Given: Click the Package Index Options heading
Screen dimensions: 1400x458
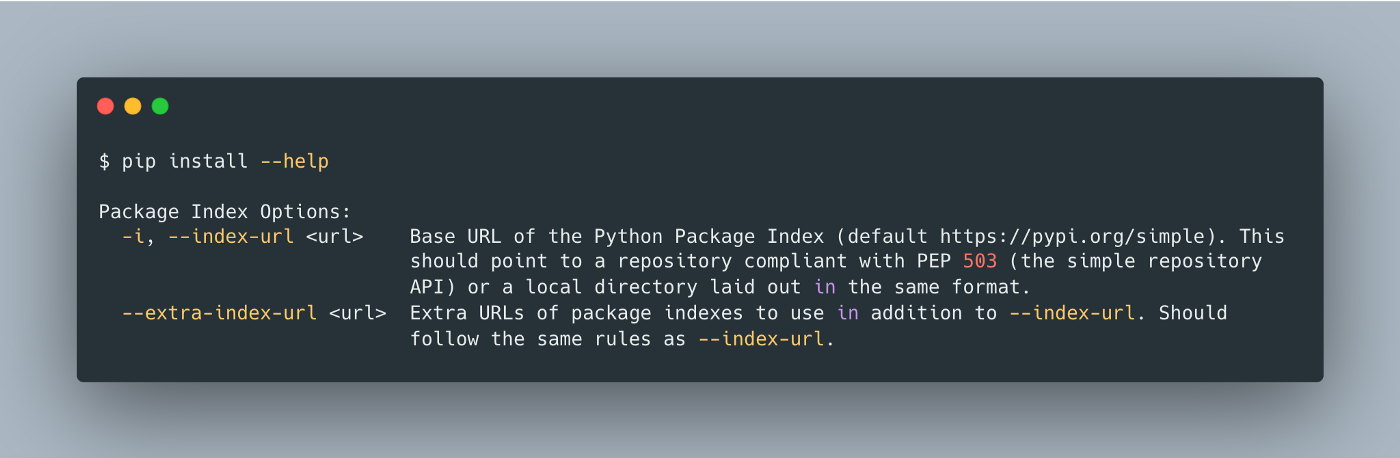Looking at the screenshot, I should tap(225, 212).
